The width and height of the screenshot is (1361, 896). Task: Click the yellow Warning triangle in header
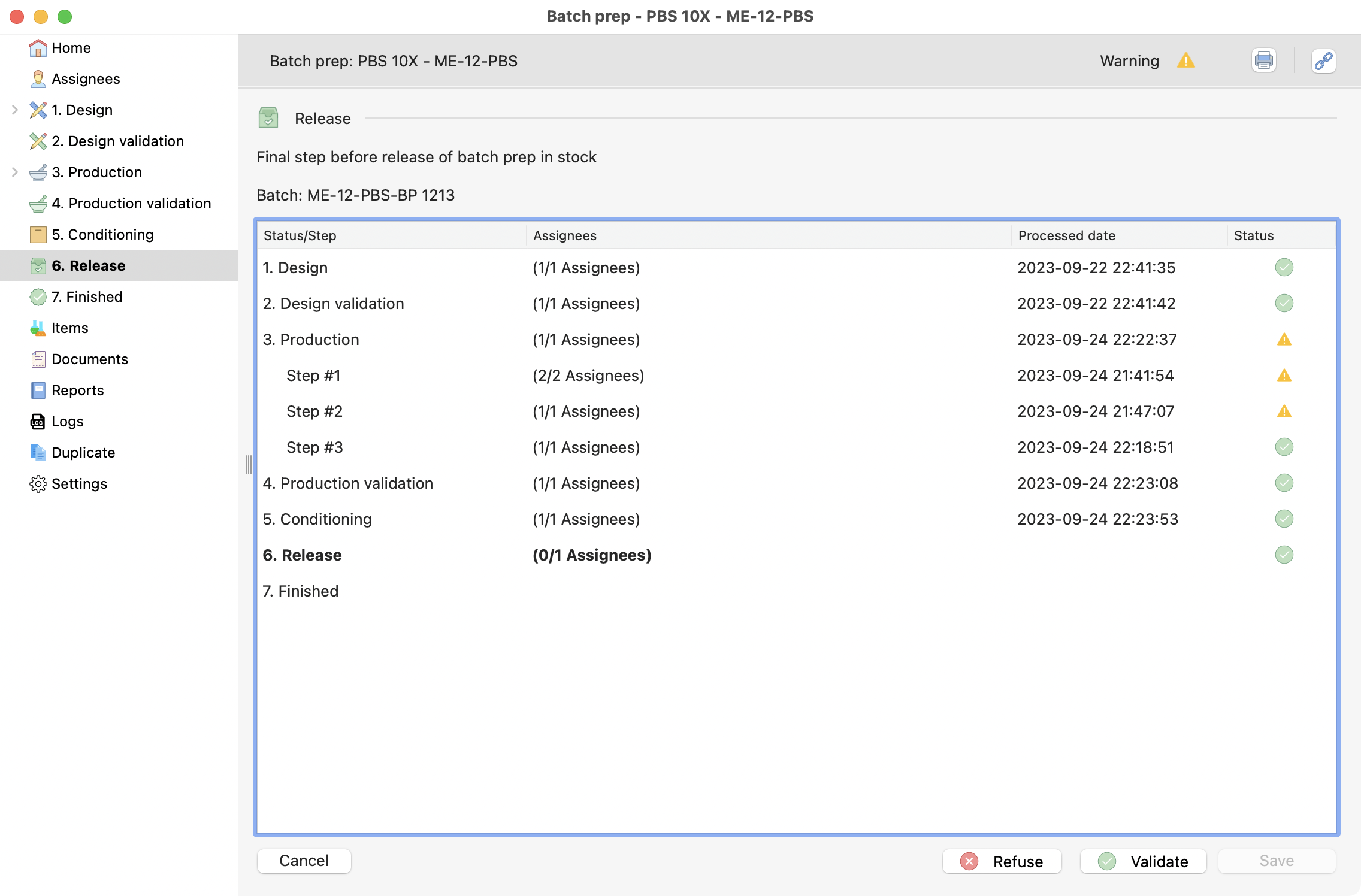(x=1186, y=60)
